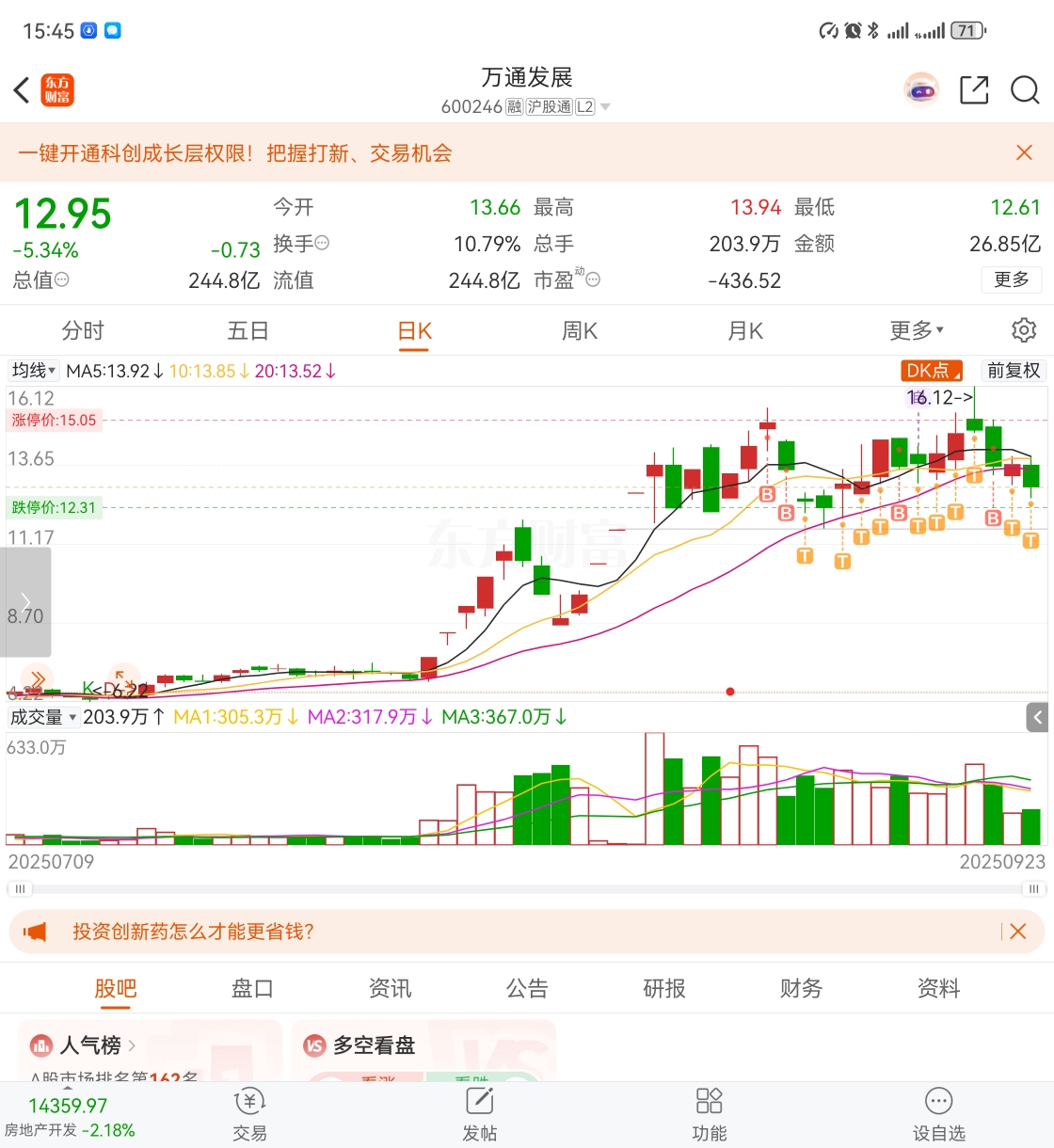Tap the start date 20250709

click(51, 861)
